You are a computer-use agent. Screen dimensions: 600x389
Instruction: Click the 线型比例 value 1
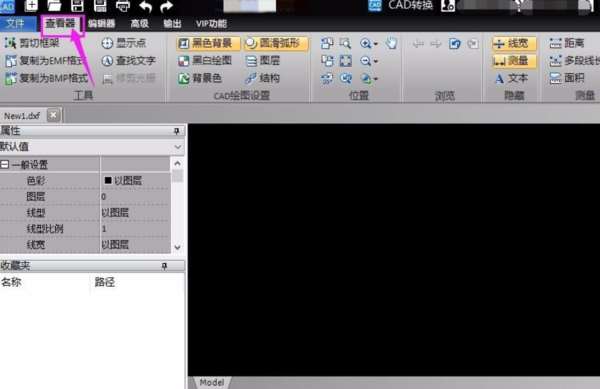[135, 229]
